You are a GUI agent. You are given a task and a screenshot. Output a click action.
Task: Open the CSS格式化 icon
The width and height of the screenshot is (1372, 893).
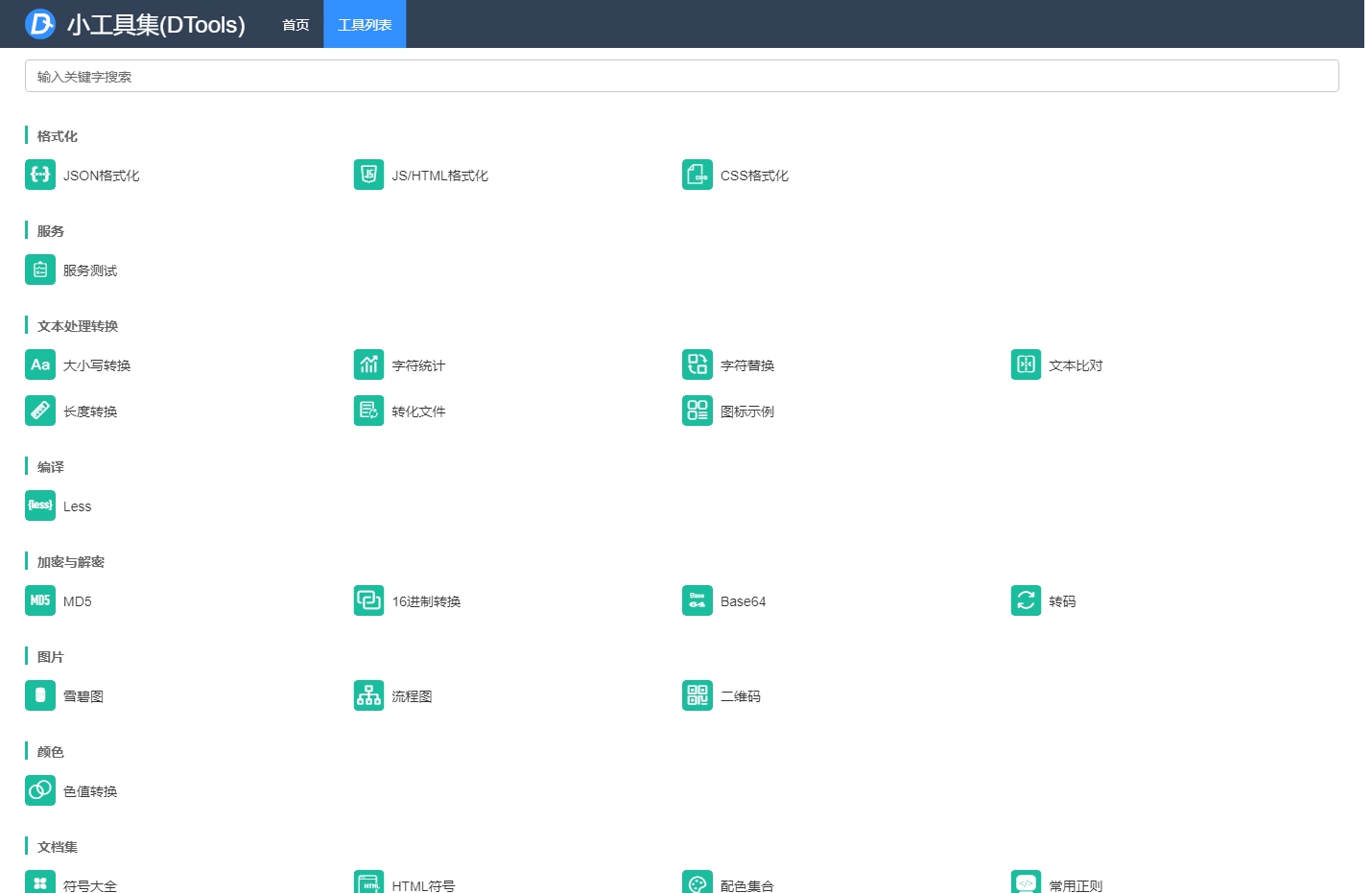point(698,175)
